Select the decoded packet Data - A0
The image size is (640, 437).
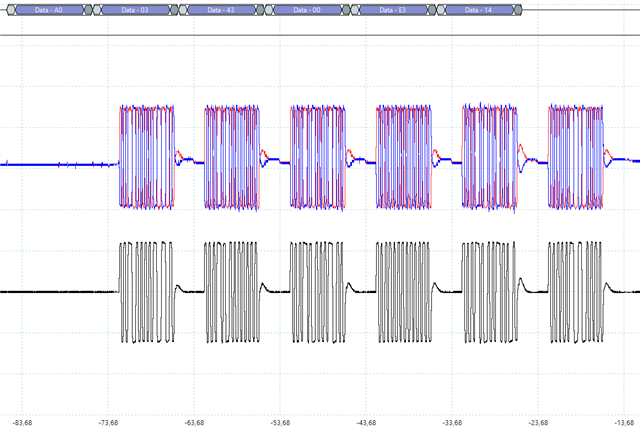pos(49,10)
